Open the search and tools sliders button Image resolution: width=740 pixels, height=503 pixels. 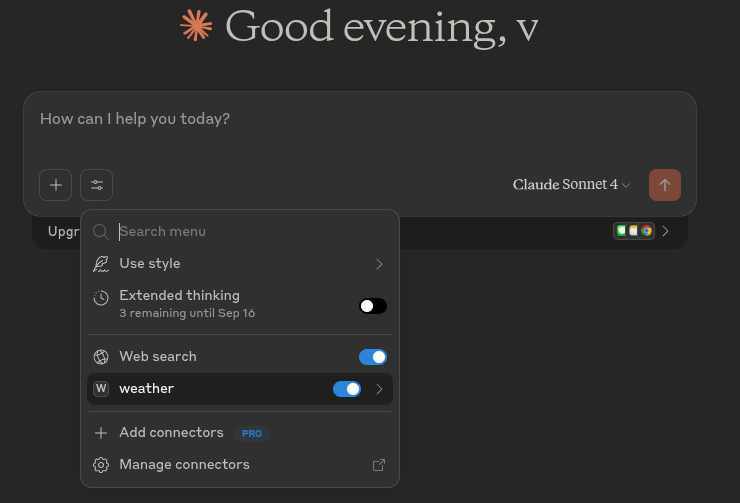click(97, 185)
